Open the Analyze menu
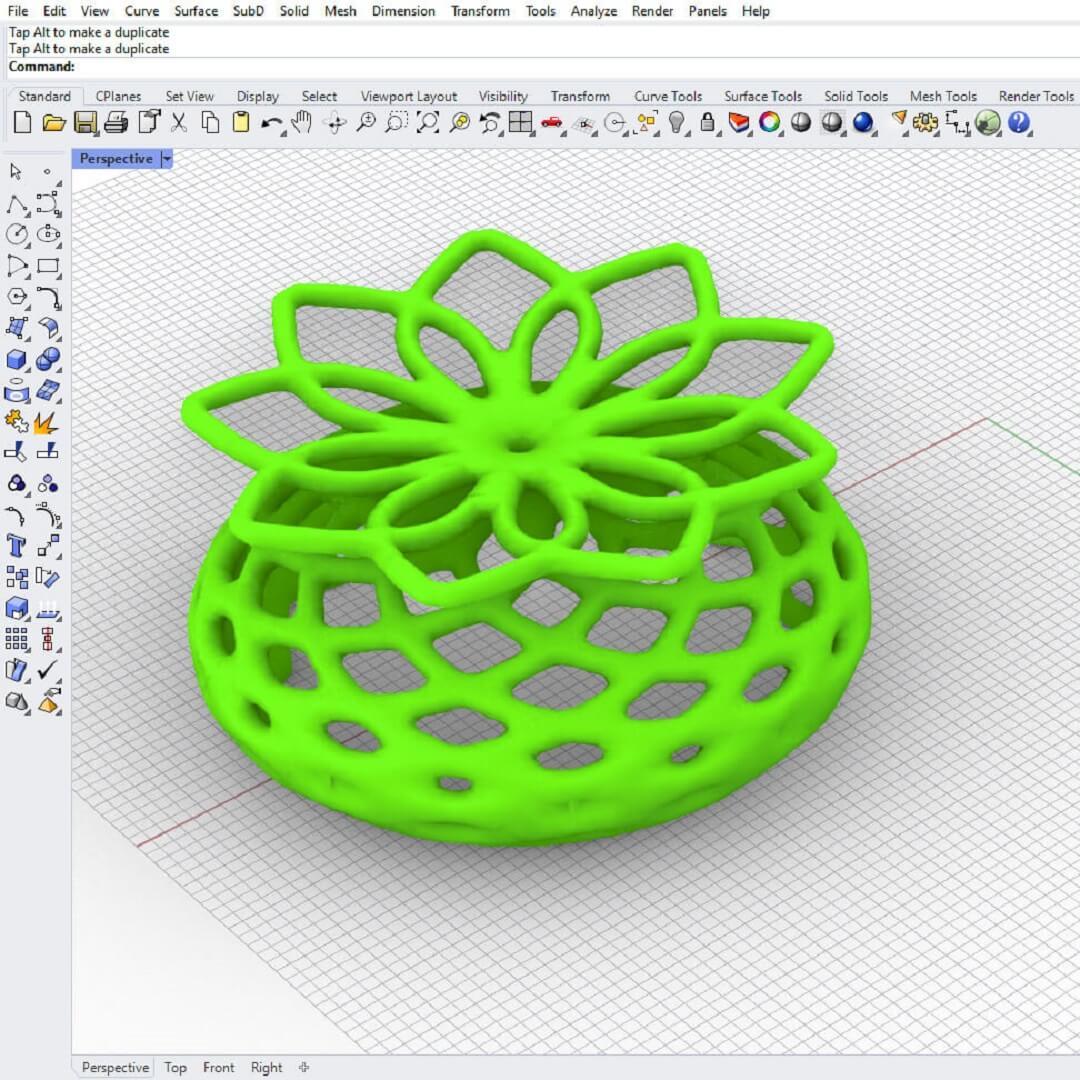The image size is (1080, 1080). [x=594, y=11]
